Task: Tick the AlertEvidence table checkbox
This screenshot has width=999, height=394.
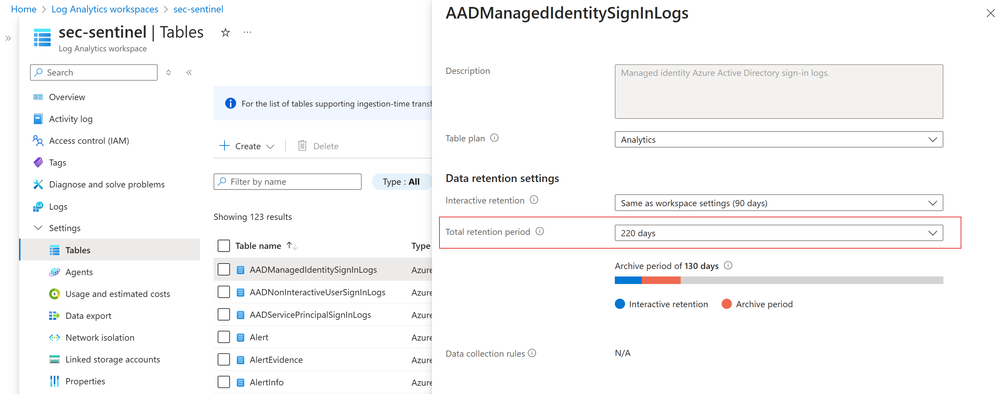Action: pyautogui.click(x=224, y=360)
